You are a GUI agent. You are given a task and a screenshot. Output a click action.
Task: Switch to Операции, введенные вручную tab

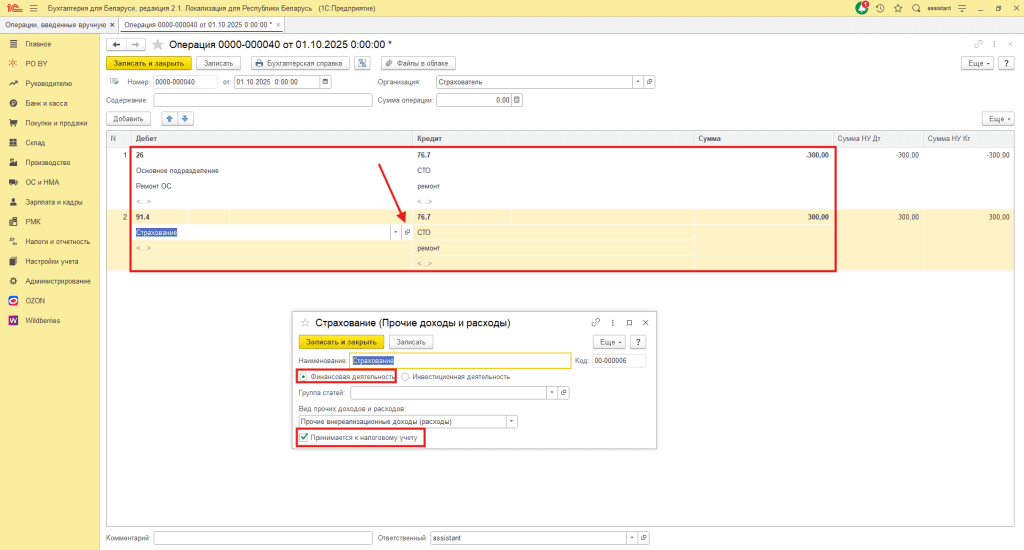(56, 25)
